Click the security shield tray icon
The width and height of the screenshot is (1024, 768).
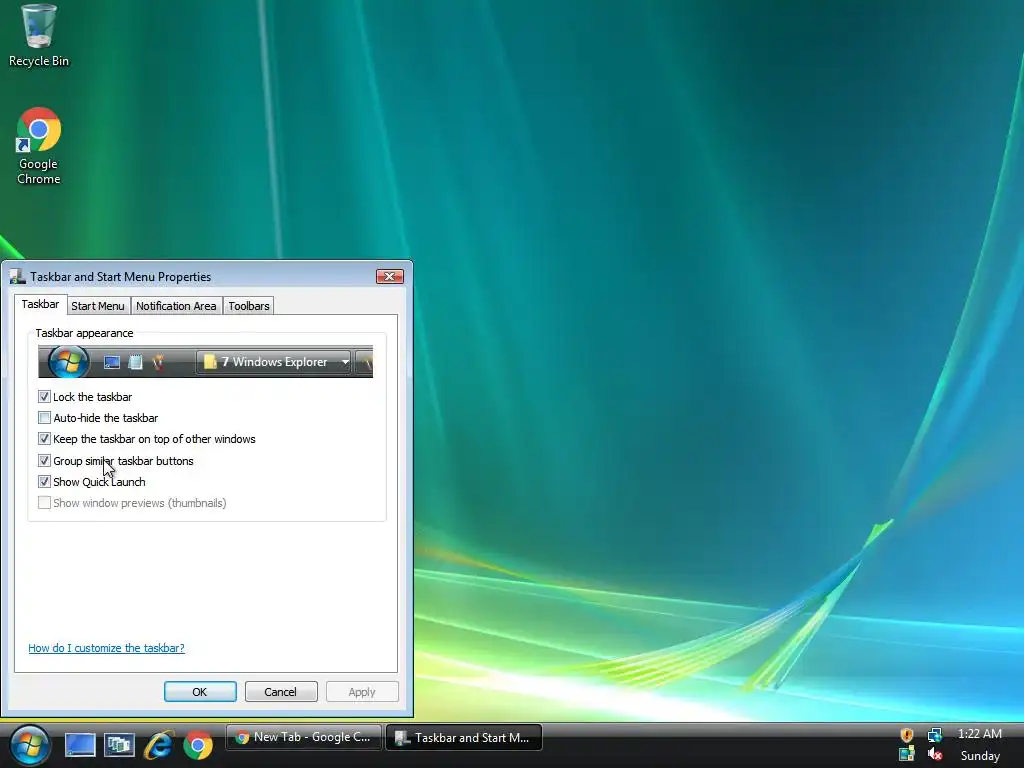pyautogui.click(x=906, y=735)
